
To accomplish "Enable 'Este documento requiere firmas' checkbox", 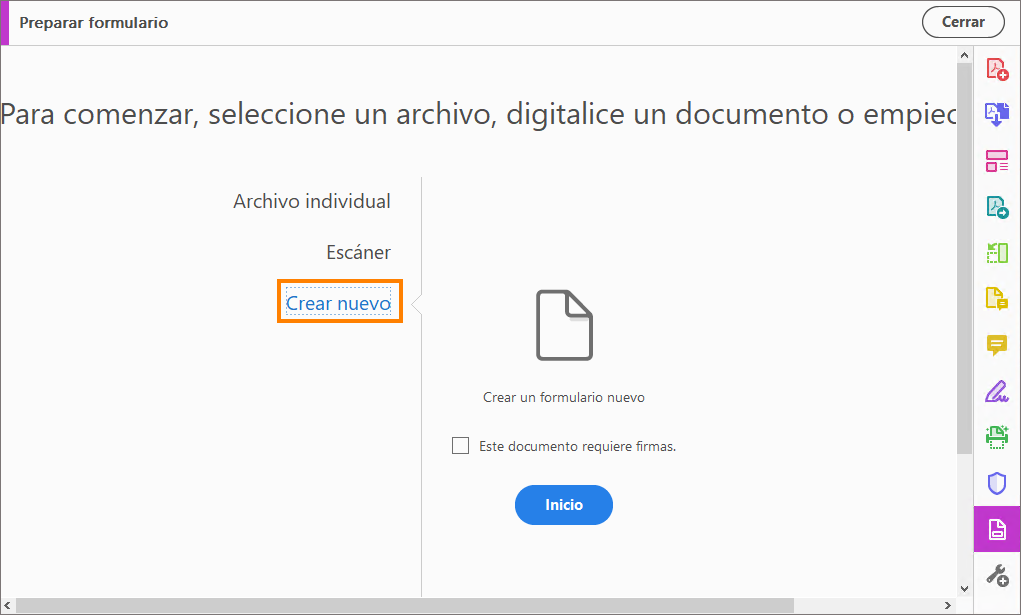I will tap(460, 446).
